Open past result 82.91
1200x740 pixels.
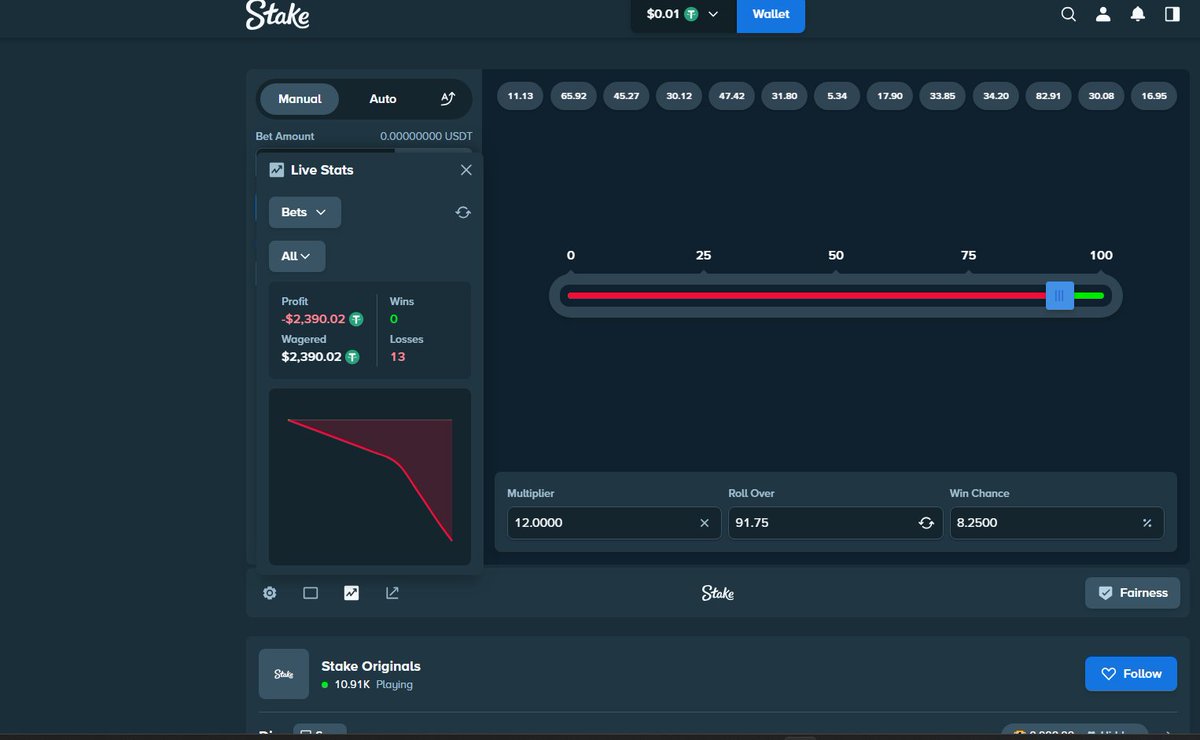pyautogui.click(x=1048, y=96)
